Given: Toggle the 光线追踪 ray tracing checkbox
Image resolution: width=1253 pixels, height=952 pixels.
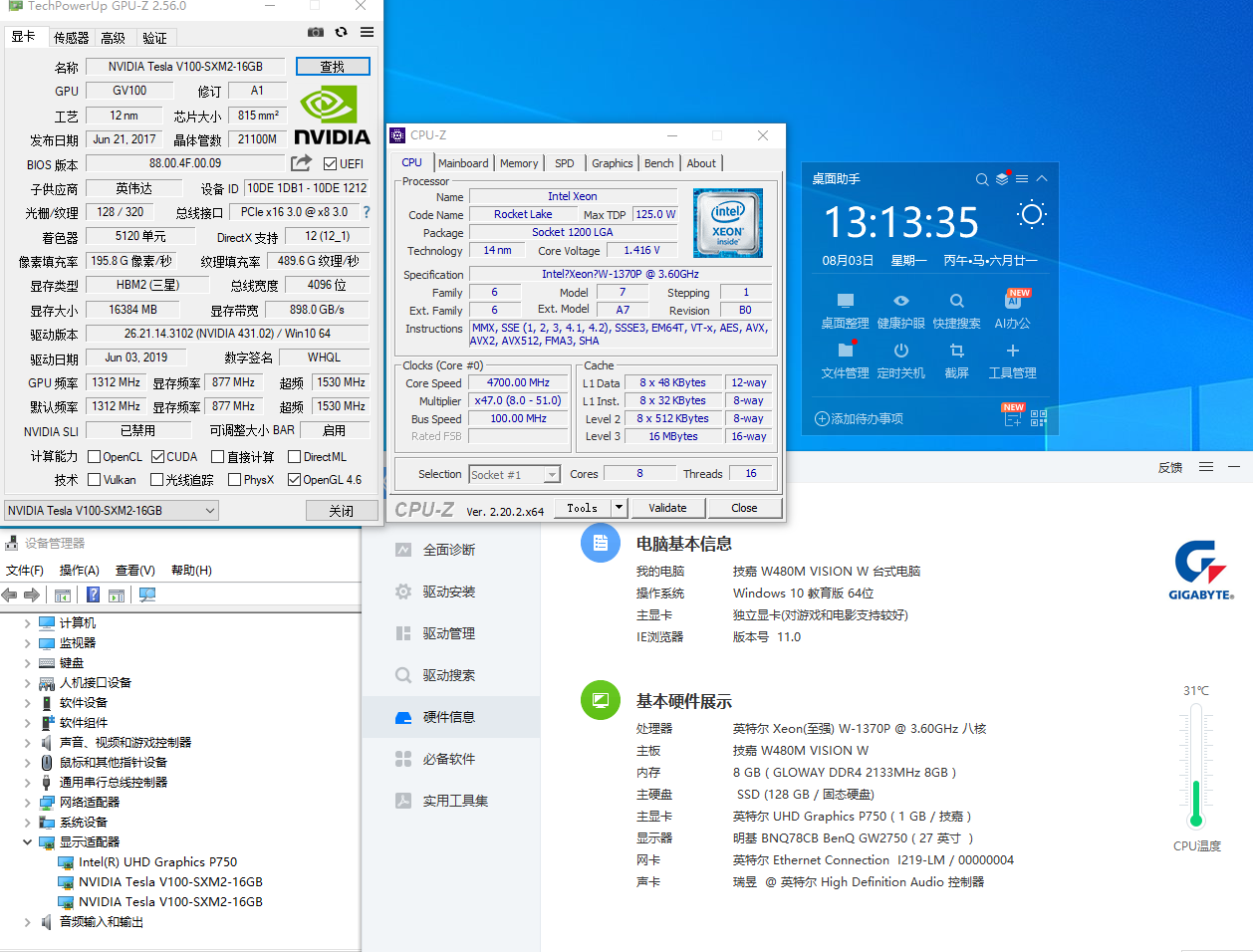Looking at the screenshot, I should (x=156, y=480).
